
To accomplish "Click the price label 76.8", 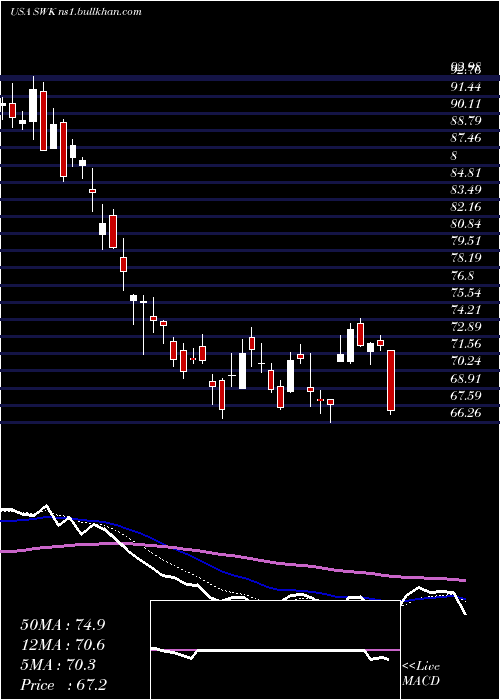I will click(462, 275).
